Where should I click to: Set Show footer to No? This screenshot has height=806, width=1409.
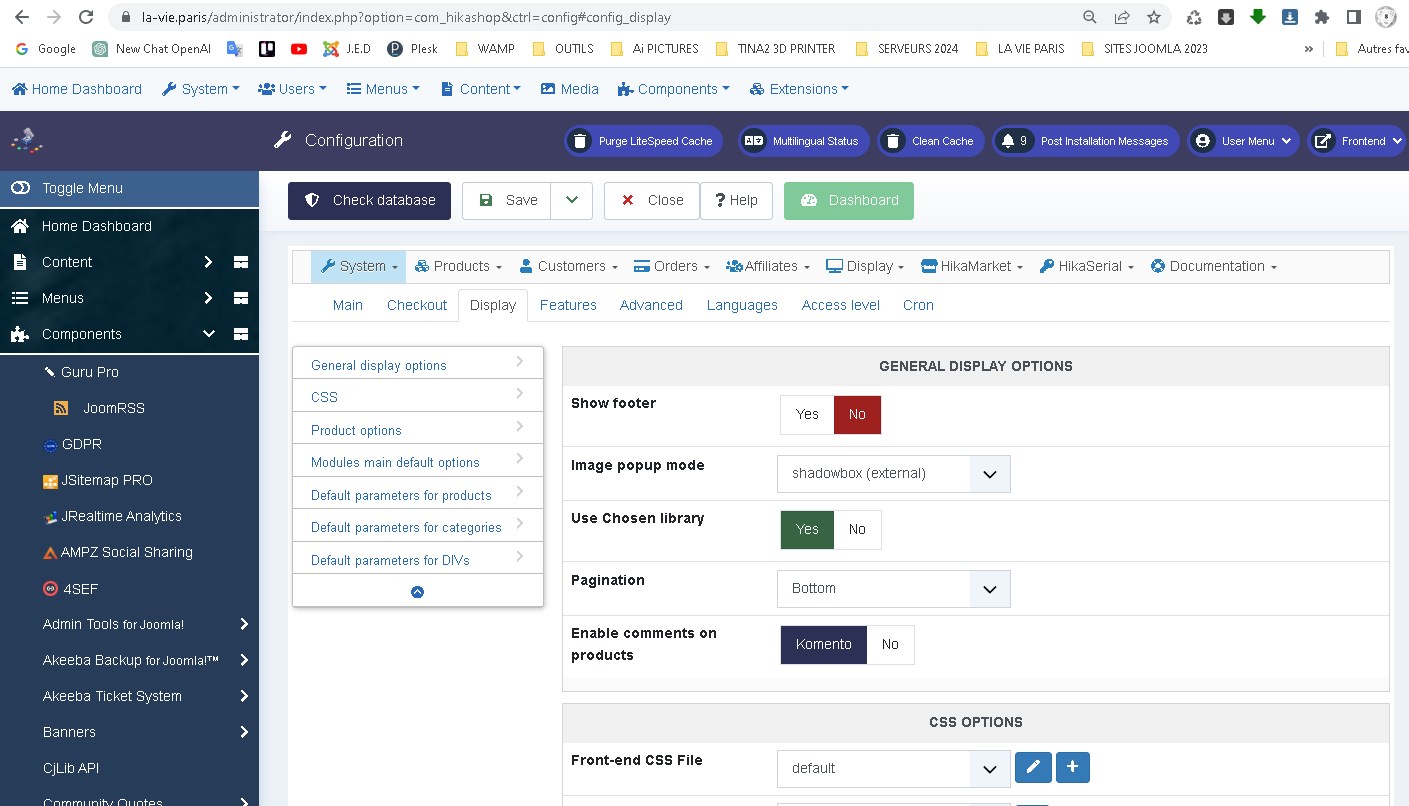pos(857,414)
